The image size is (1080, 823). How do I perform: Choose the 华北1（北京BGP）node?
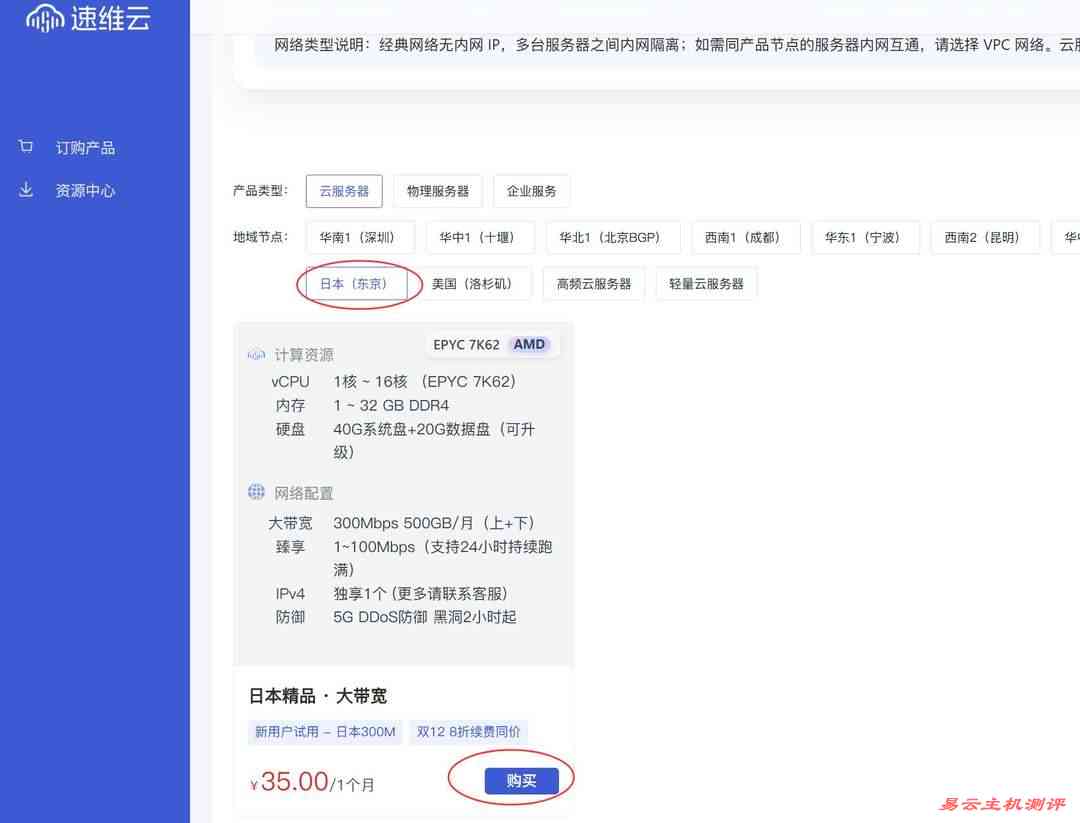[x=613, y=237]
